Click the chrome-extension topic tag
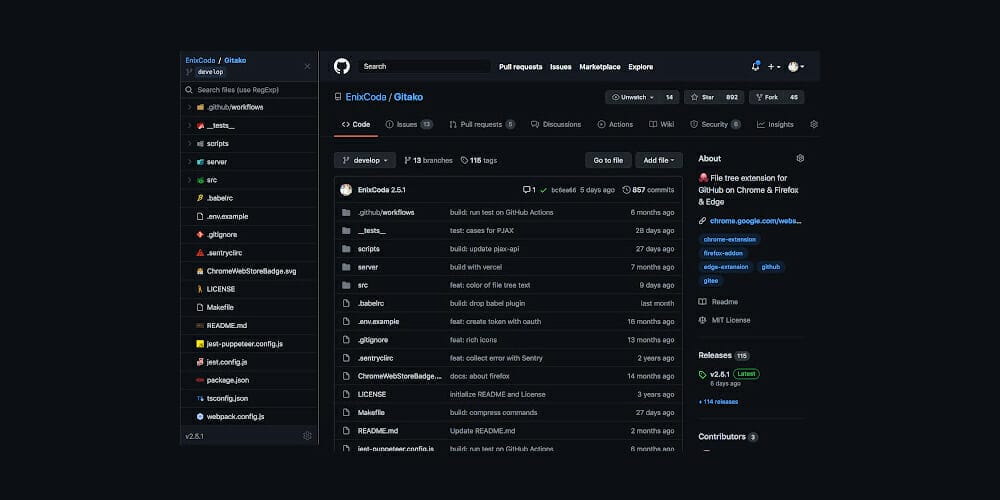The height and width of the screenshot is (500, 1000). pyautogui.click(x=730, y=239)
